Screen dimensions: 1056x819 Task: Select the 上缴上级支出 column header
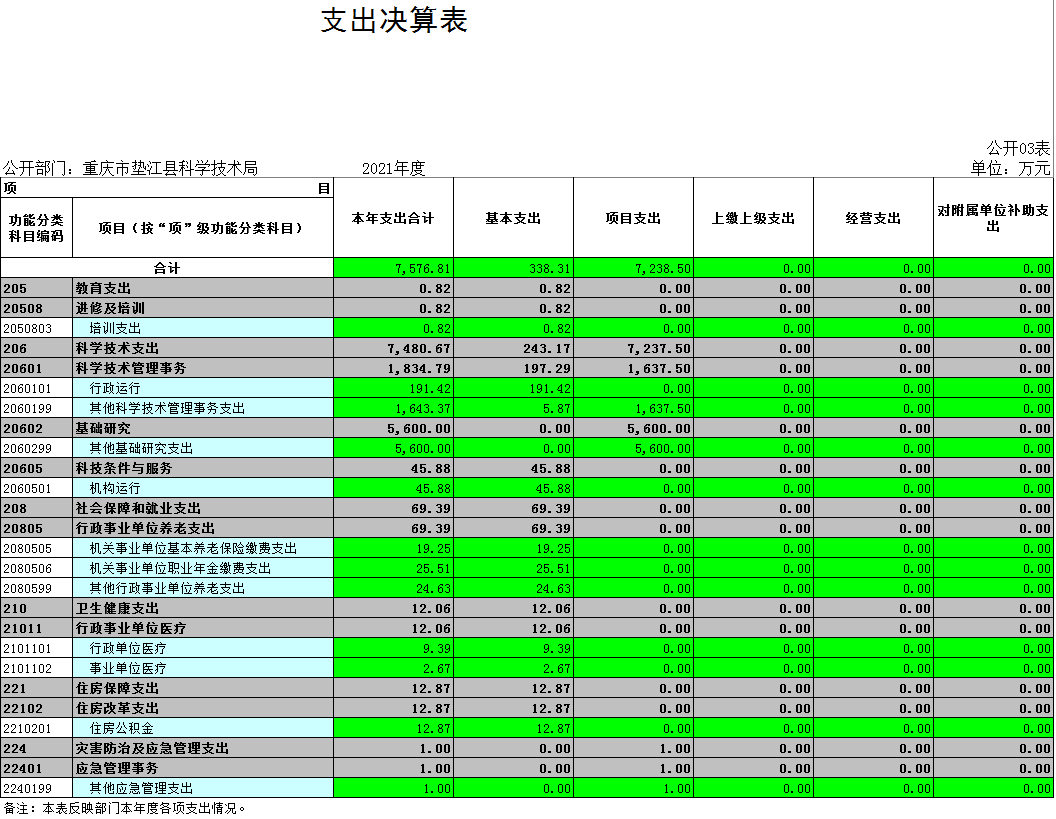[753, 218]
